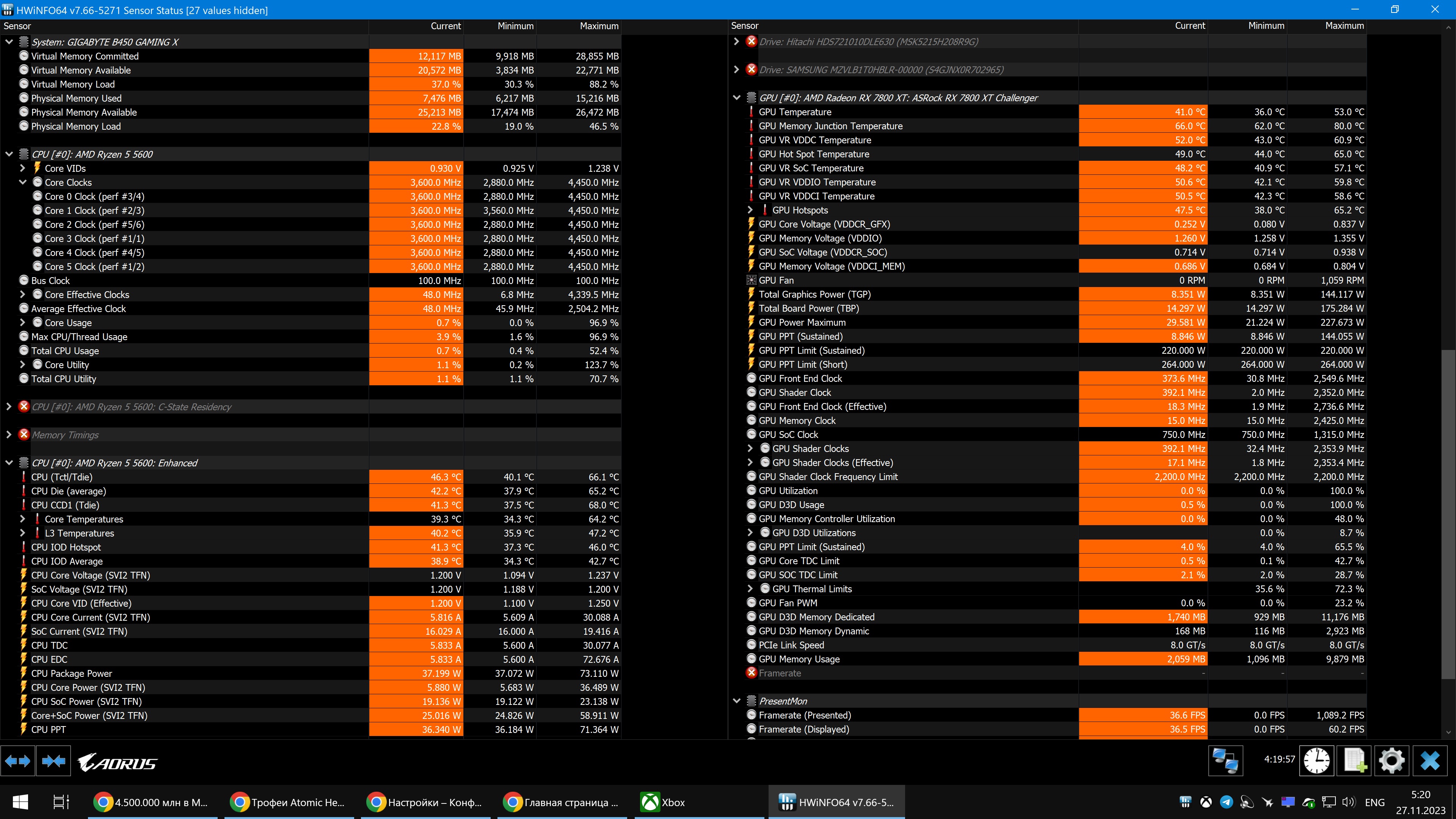This screenshot has width=1456, height=819.
Task: Enable the disabled Hitachi drive sensor icon
Action: 751,41
